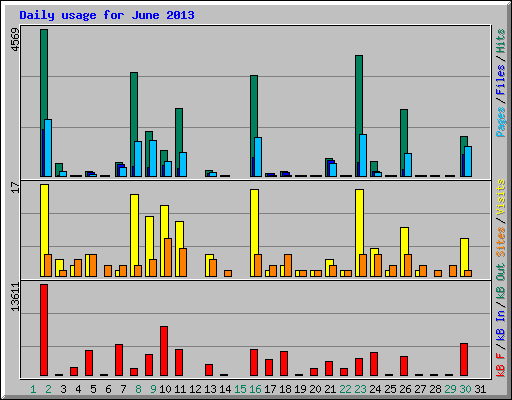
Task: Click the 17 y-axis label of the middle chart
Action: point(15,188)
